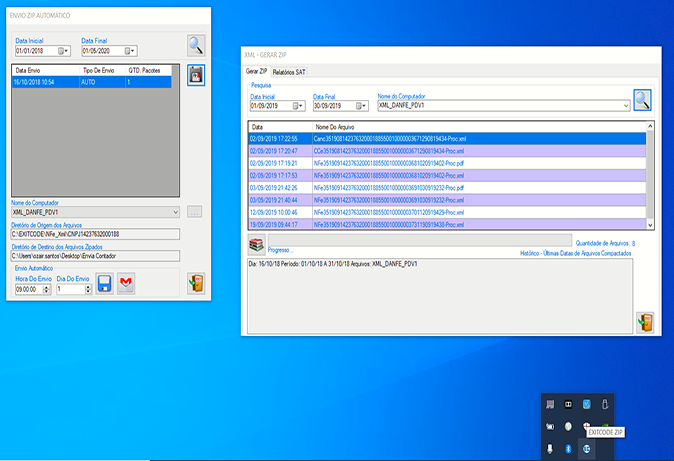This screenshot has height=461, width=674.
Task: Select the row dated 03/09/2019 21:40:44
Action: click(x=447, y=200)
